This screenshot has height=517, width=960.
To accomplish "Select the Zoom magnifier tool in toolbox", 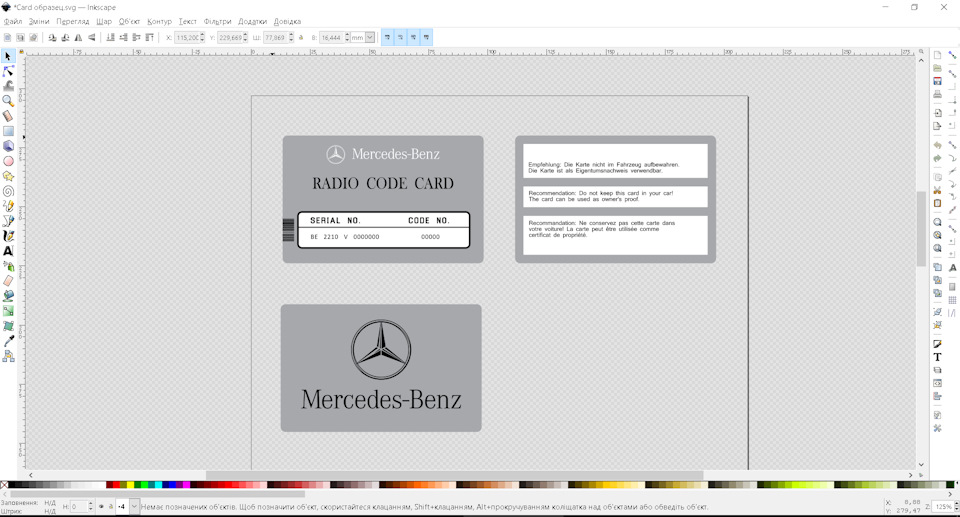I will 8,101.
